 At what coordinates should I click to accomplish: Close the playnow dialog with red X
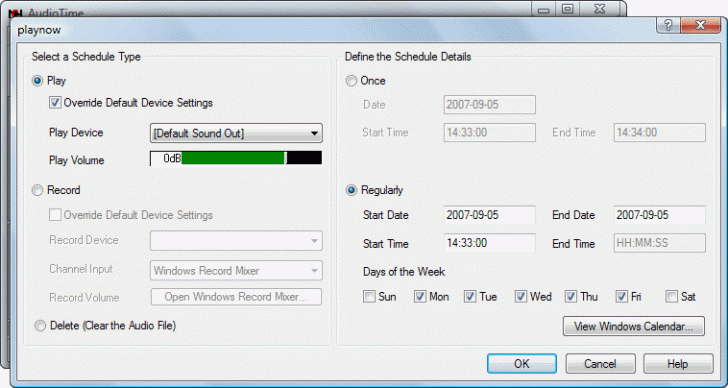pyautogui.click(x=700, y=25)
